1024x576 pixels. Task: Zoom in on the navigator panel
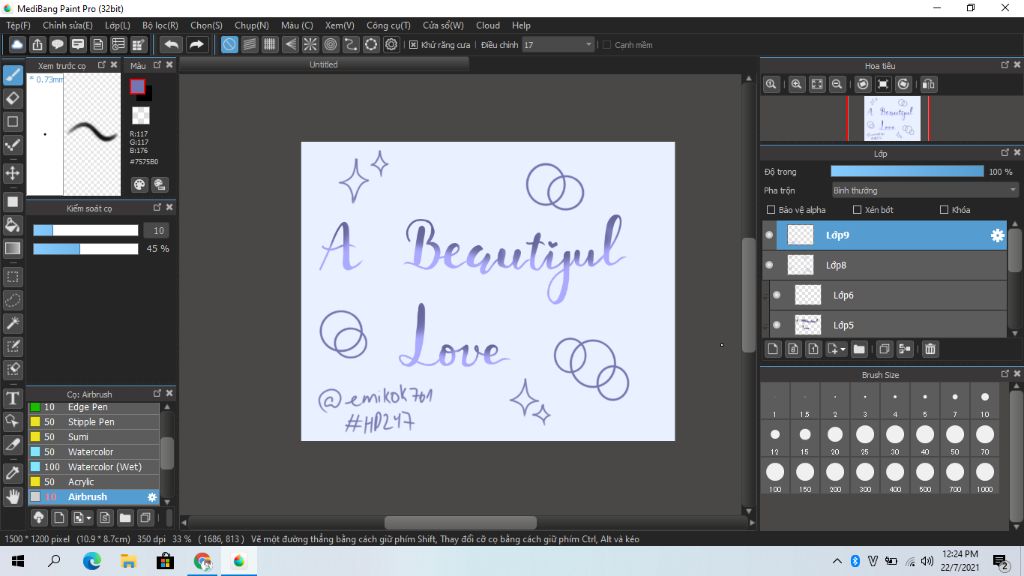796,84
